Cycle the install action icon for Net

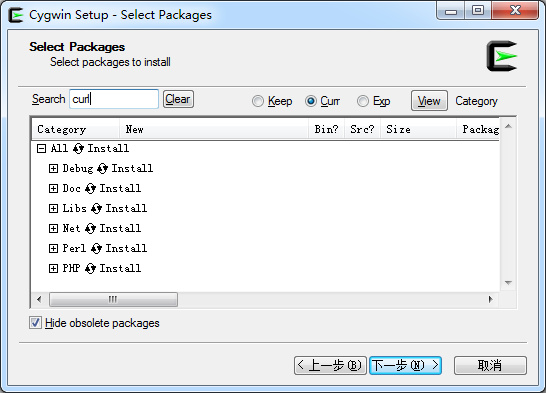[x=91, y=229]
